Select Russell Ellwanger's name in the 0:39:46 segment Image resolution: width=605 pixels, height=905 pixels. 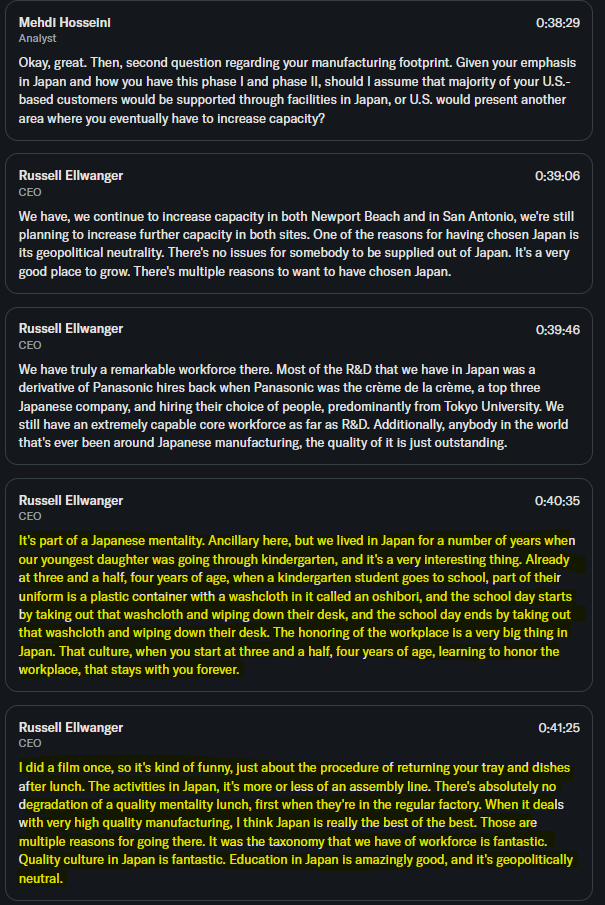[x=71, y=328]
